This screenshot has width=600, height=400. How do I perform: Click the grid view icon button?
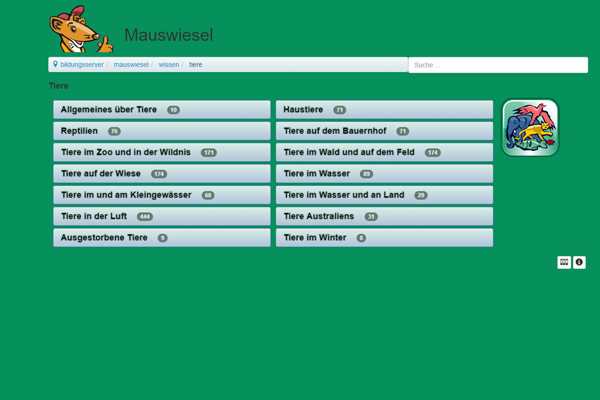(564, 262)
